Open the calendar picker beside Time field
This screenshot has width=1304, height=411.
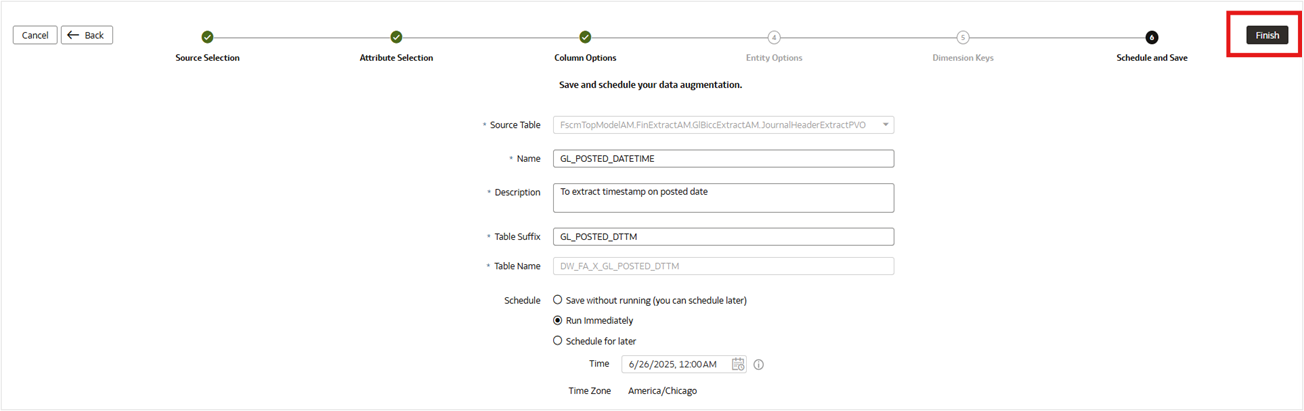738,364
